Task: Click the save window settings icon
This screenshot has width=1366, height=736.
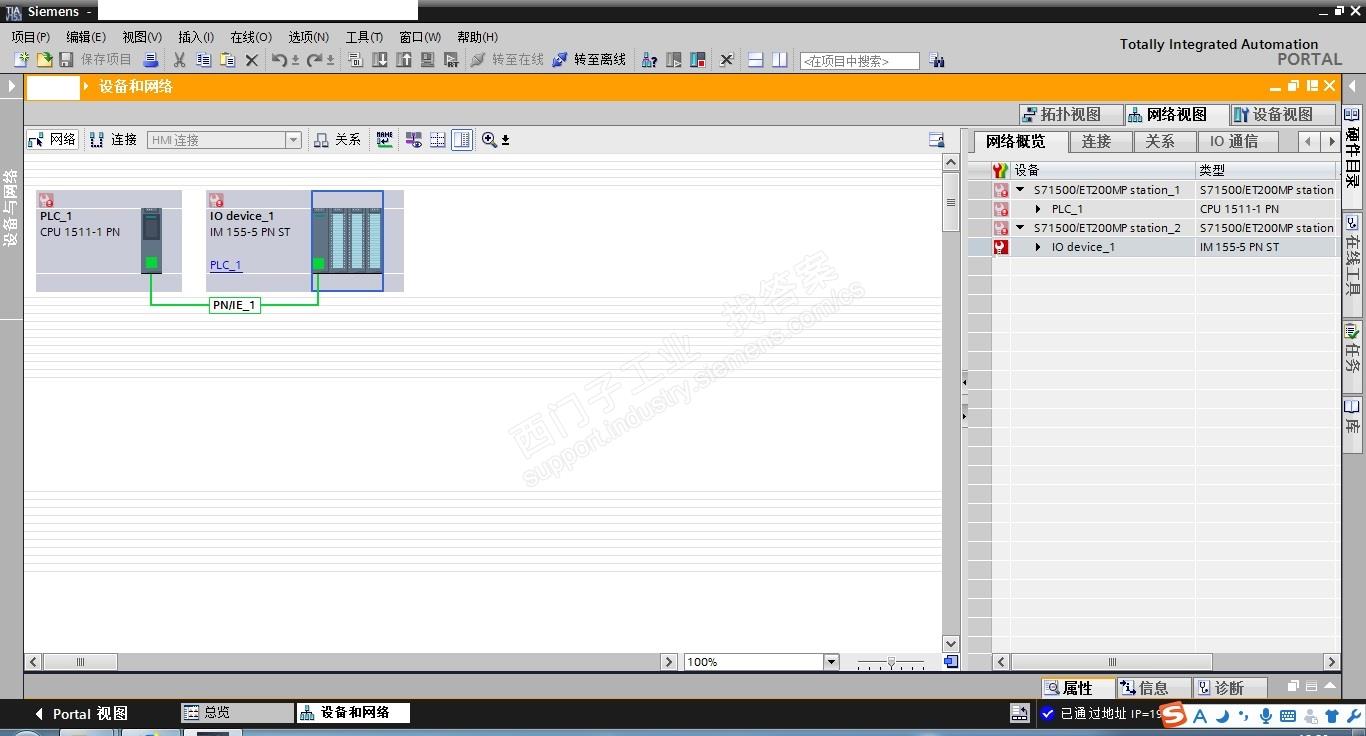Action: (x=937, y=140)
